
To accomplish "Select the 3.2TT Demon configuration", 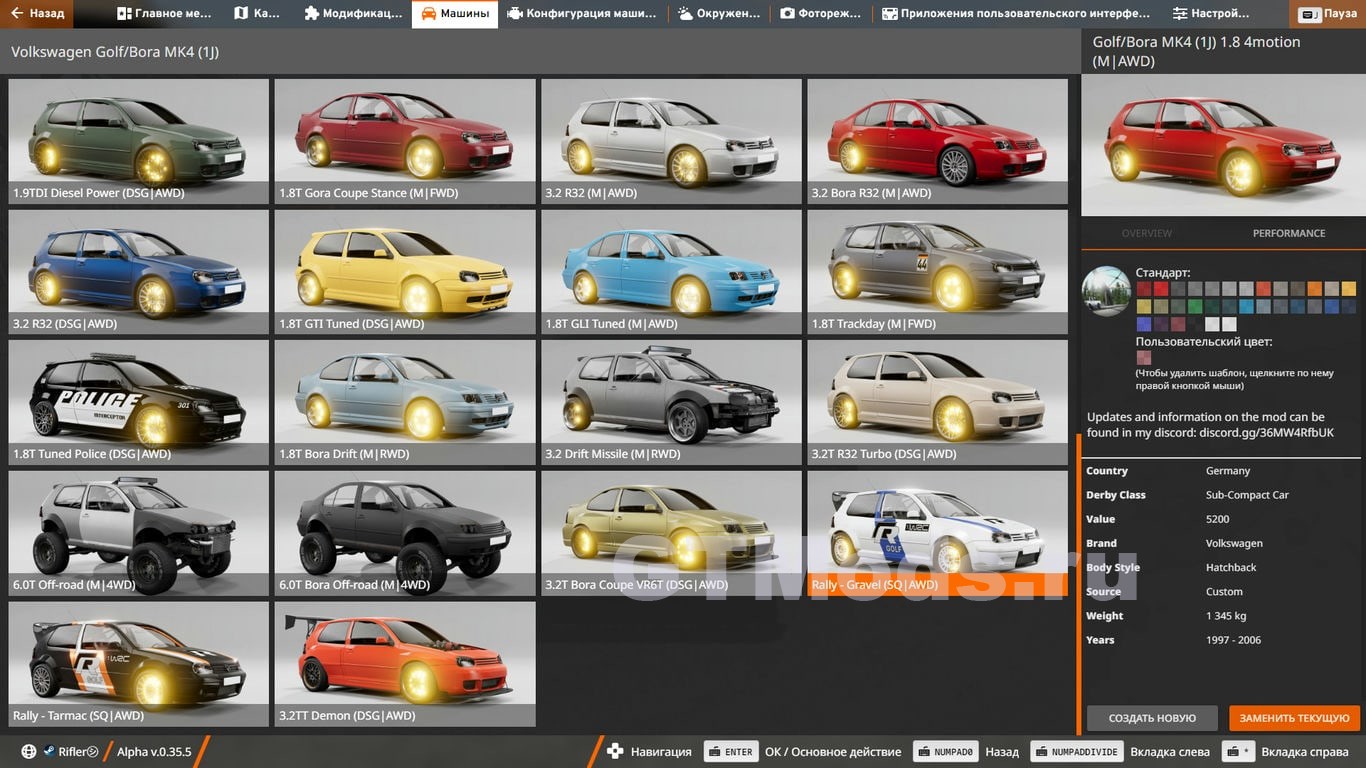I will (x=405, y=664).
